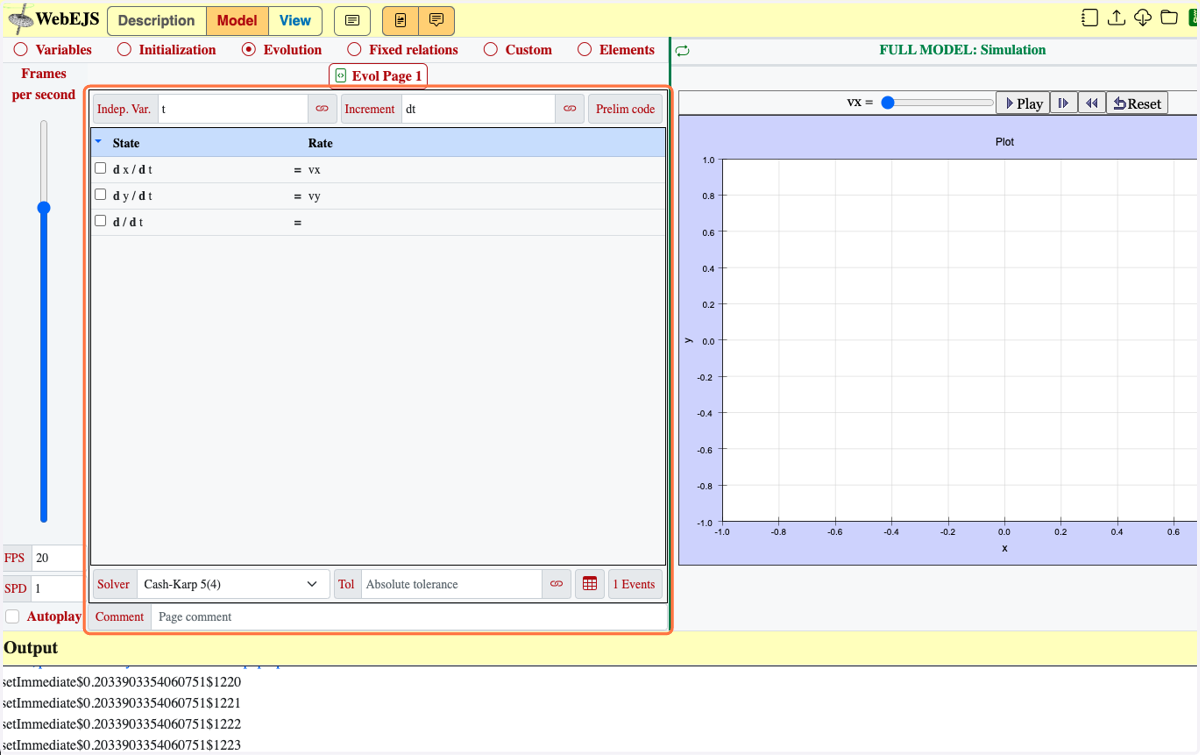Click the Tol label button
The width and height of the screenshot is (1200, 755).
pos(346,584)
